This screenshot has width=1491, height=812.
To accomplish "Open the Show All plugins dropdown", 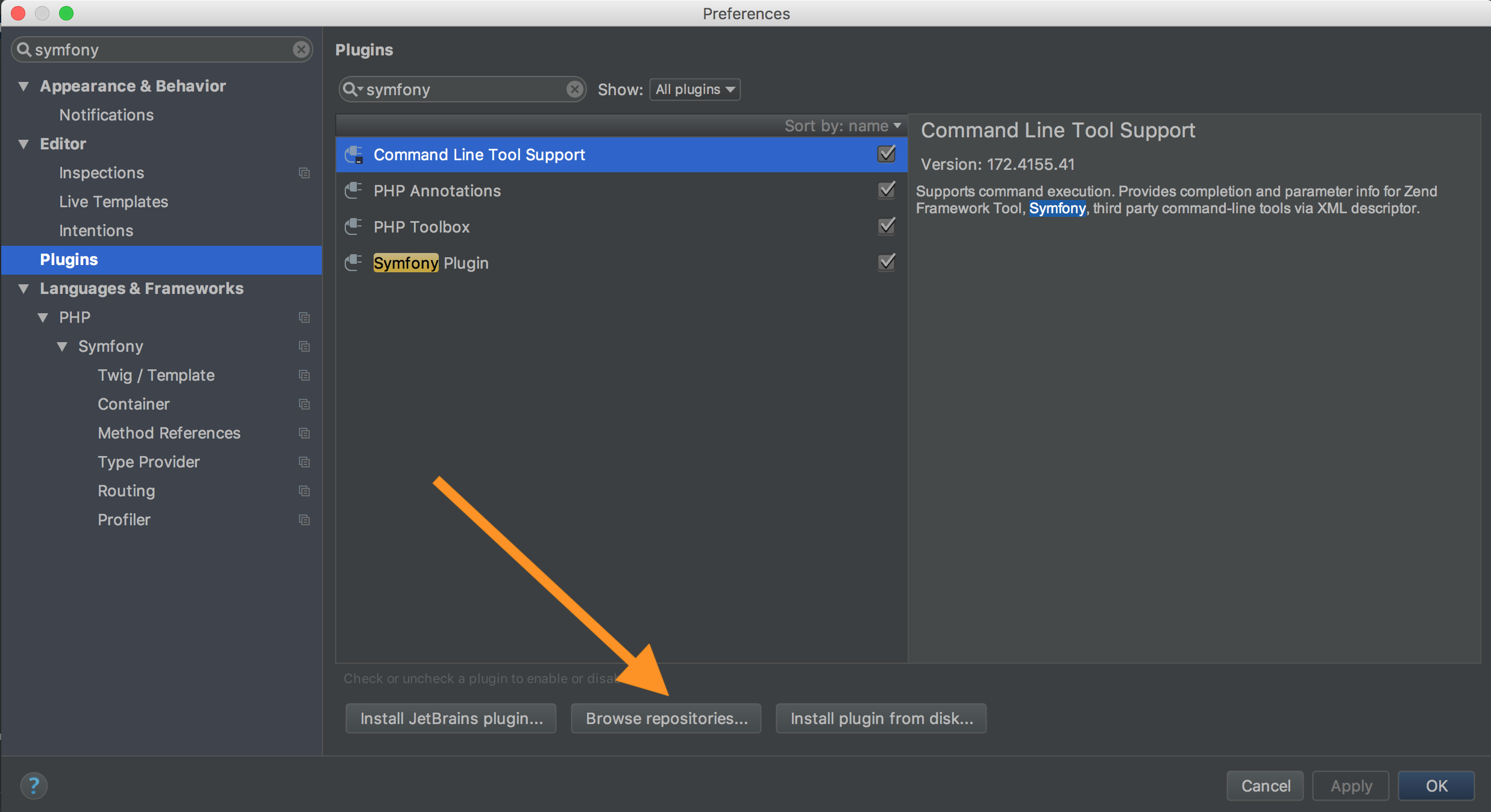I will click(x=695, y=89).
